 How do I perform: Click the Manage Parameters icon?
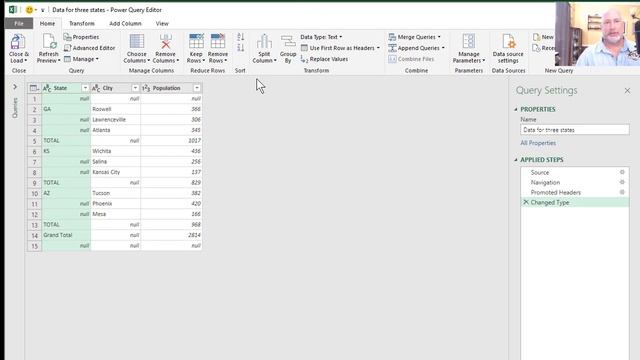tap(469, 42)
